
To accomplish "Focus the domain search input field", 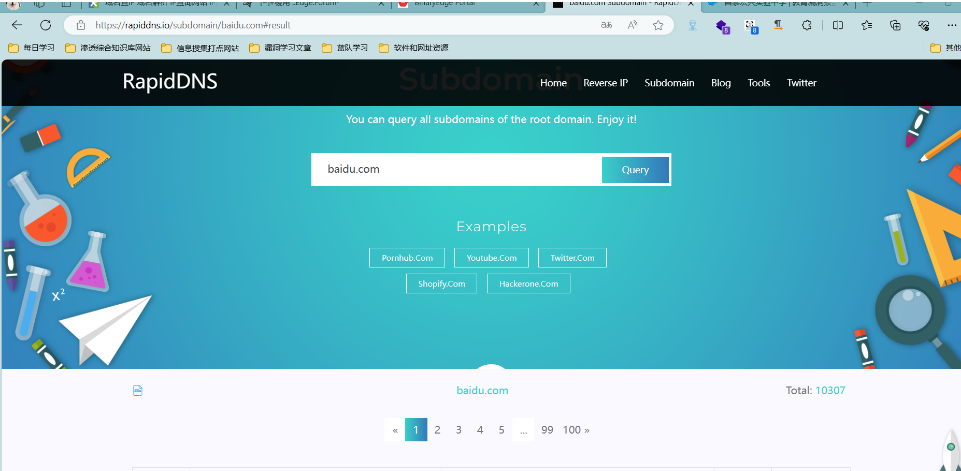I will (x=457, y=169).
